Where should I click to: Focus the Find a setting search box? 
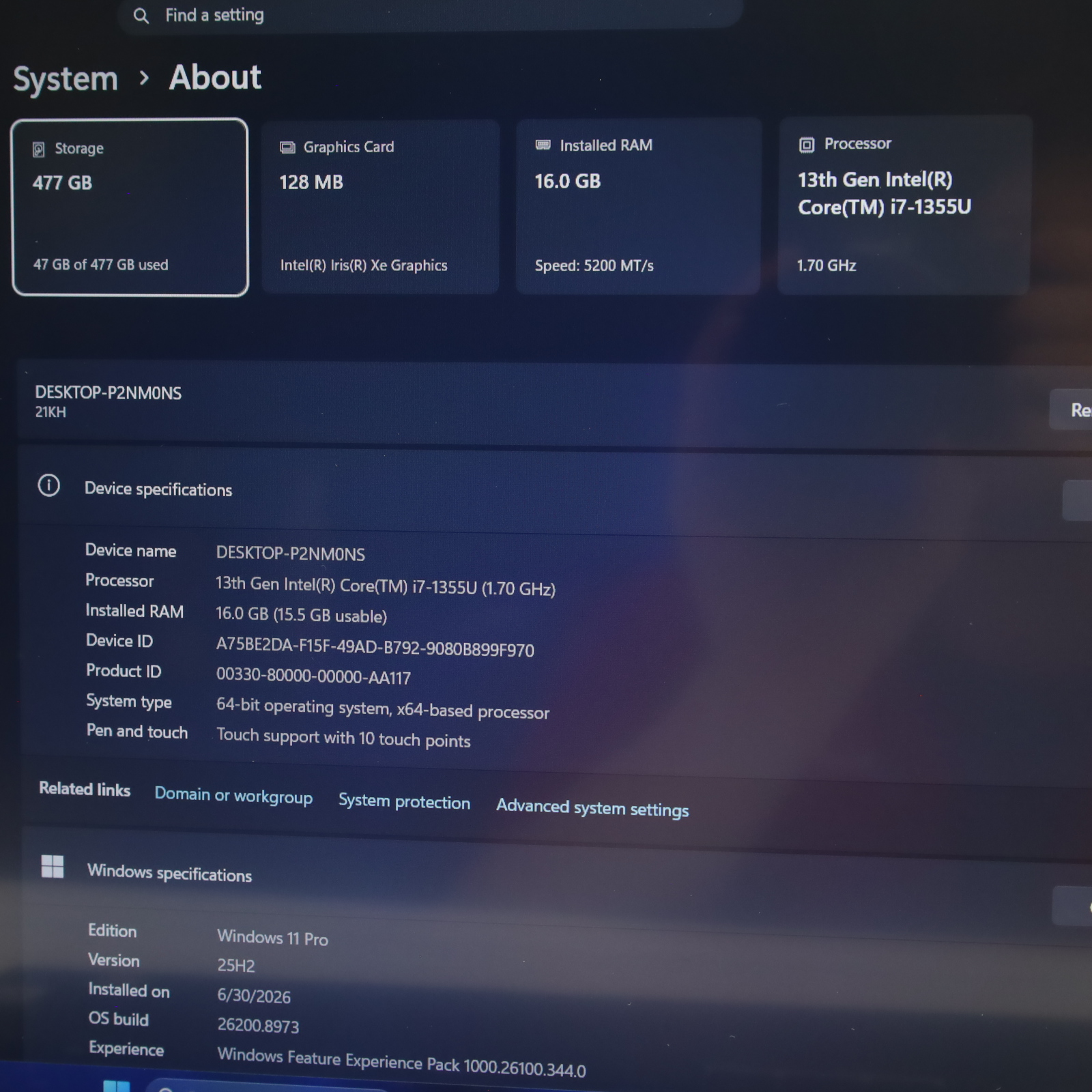430,14
